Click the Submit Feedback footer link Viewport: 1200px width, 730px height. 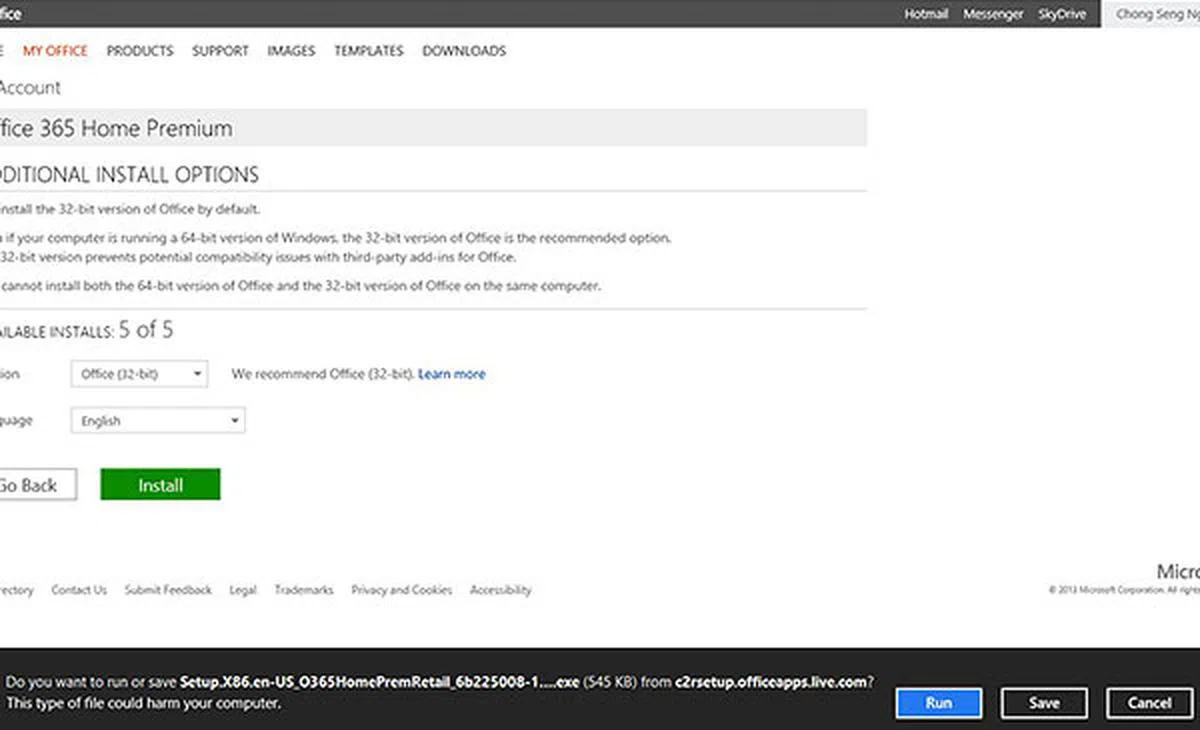click(x=168, y=590)
